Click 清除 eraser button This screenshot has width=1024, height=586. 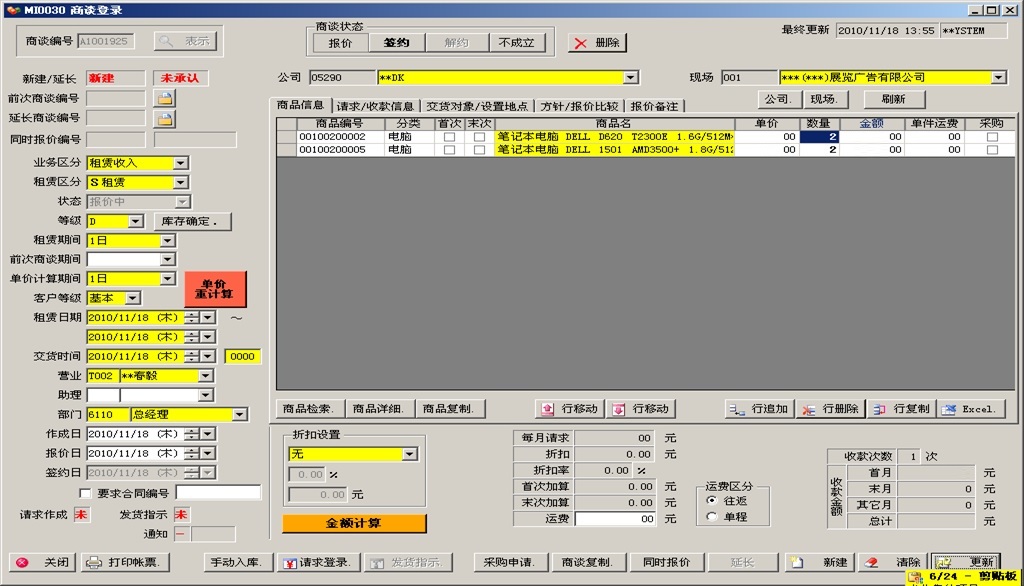coord(892,562)
